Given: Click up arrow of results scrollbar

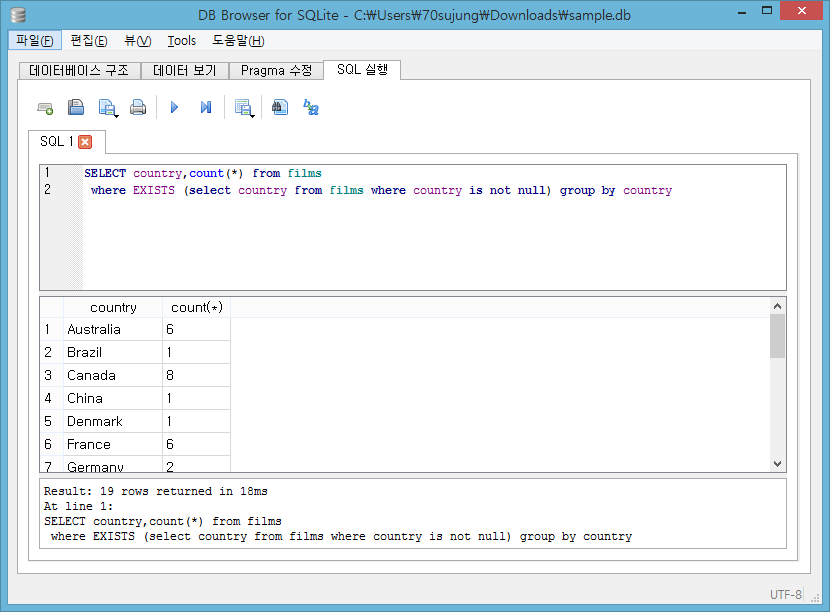Looking at the screenshot, I should point(777,306).
